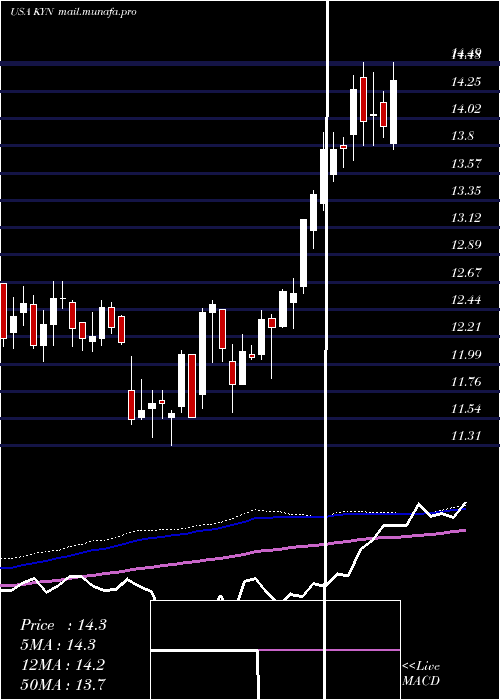This screenshot has width=500, height=700.
Task: Click the 11.54 price axis label
Action: (x=466, y=409)
